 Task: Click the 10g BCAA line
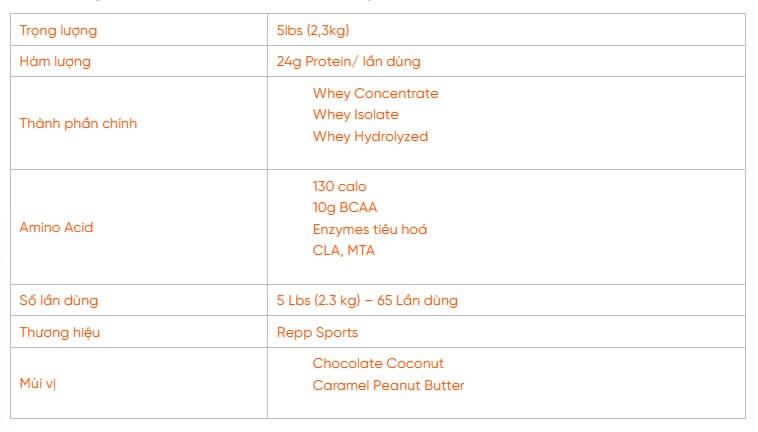[x=344, y=208]
